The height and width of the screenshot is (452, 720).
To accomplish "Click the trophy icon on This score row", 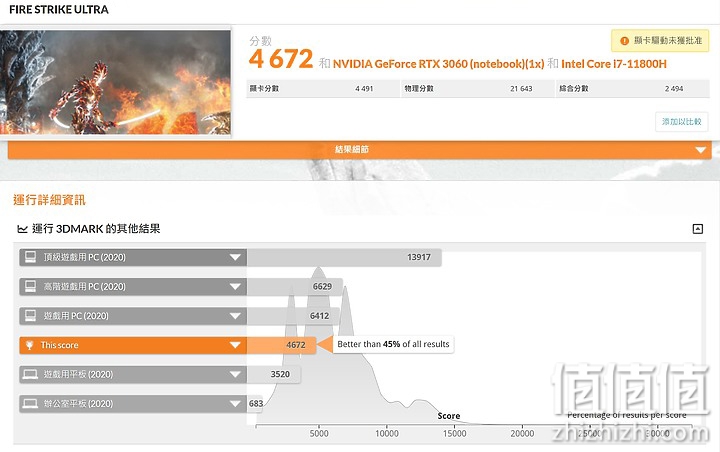I will [x=30, y=345].
